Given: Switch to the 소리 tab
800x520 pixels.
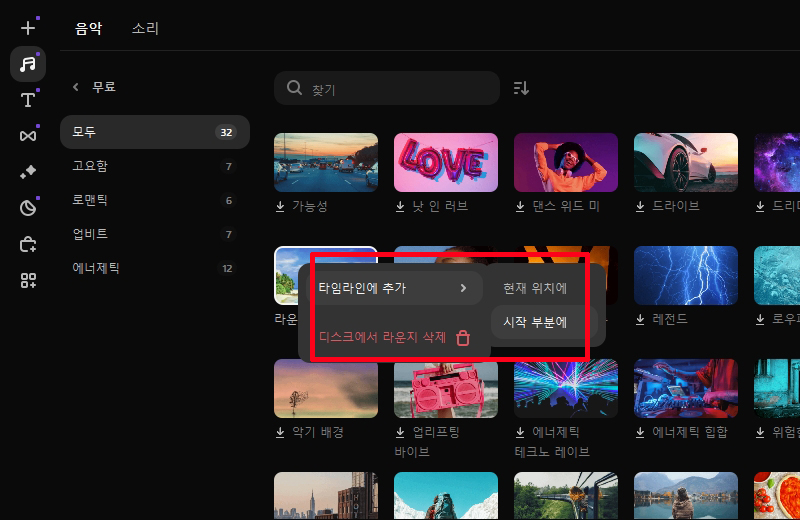Looking at the screenshot, I should (x=145, y=28).
